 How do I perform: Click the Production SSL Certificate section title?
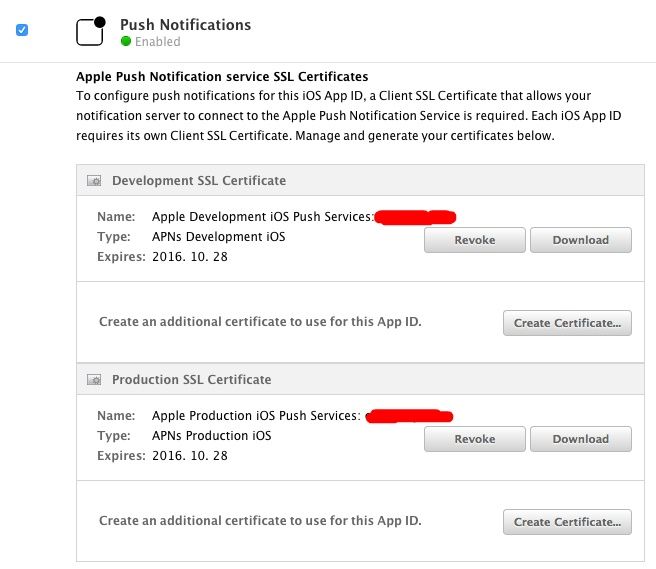click(192, 380)
